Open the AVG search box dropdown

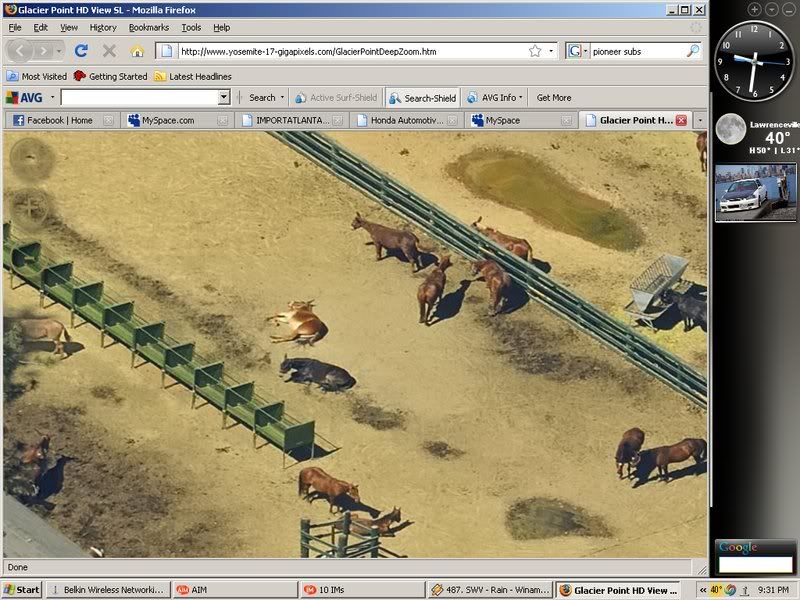224,98
